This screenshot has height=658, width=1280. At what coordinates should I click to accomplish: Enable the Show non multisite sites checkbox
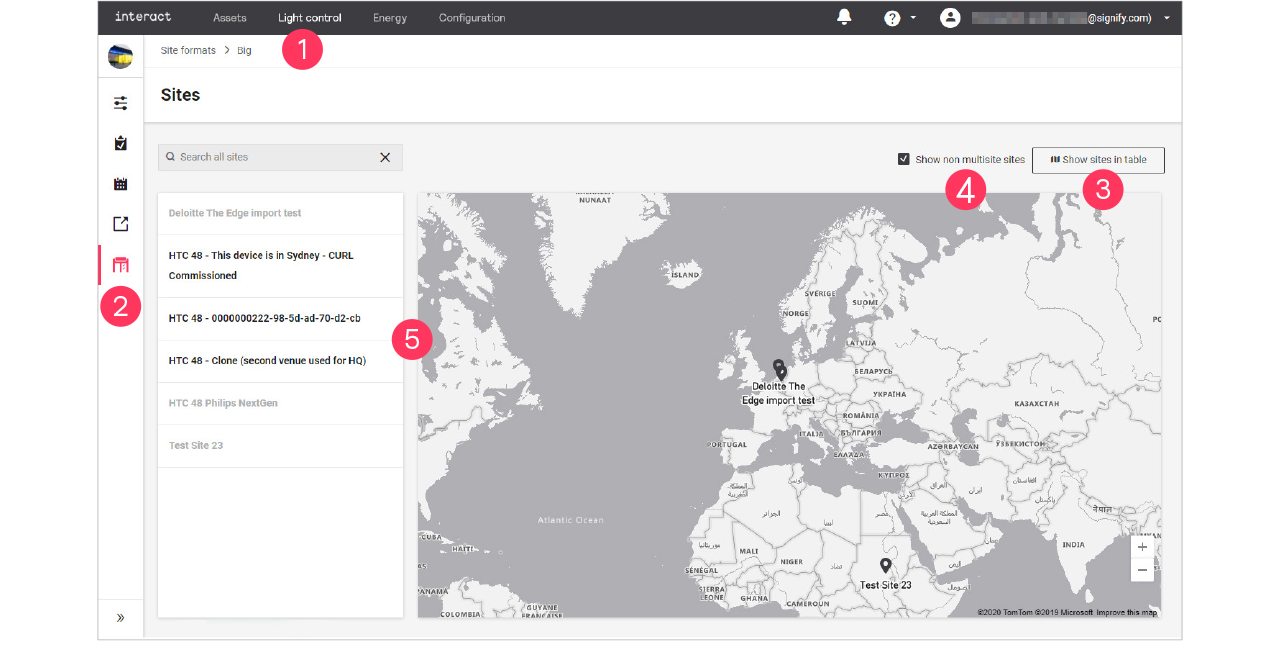point(903,158)
